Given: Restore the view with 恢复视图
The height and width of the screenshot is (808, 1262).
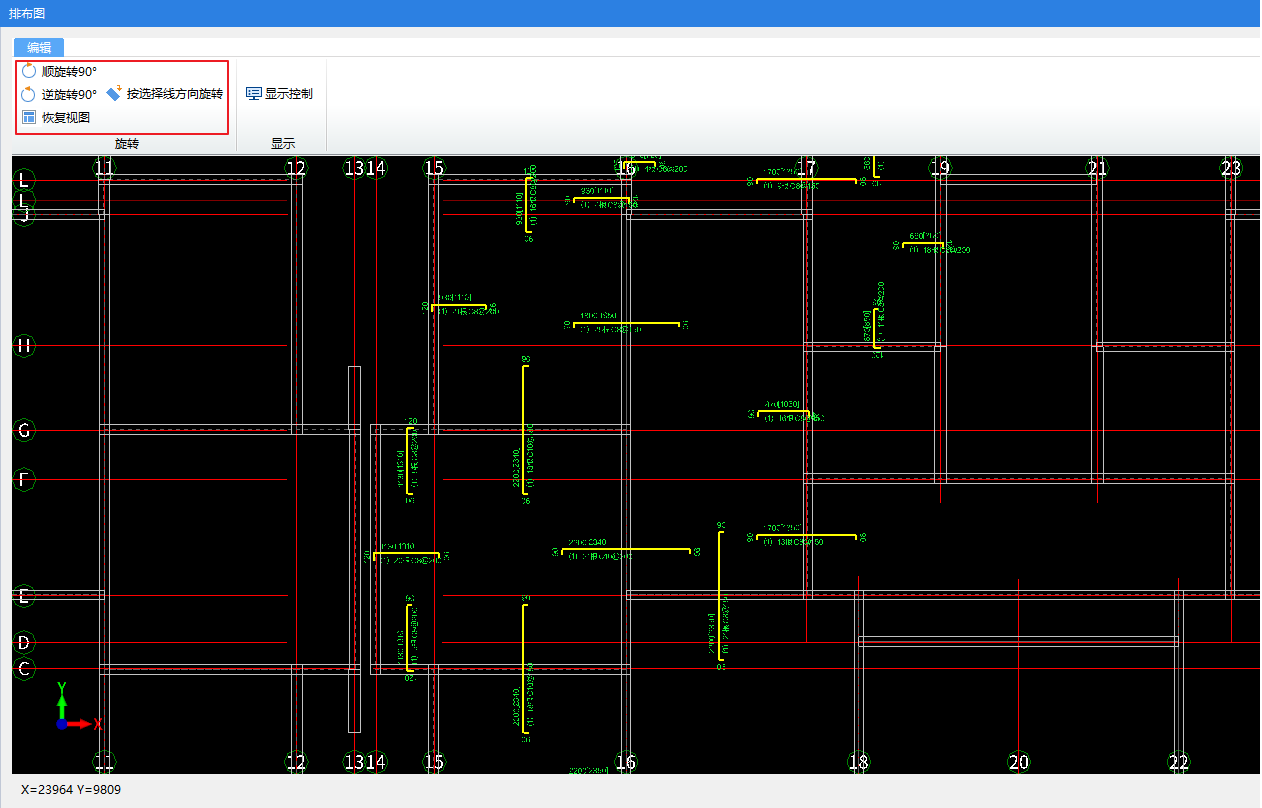Looking at the screenshot, I should 56,117.
